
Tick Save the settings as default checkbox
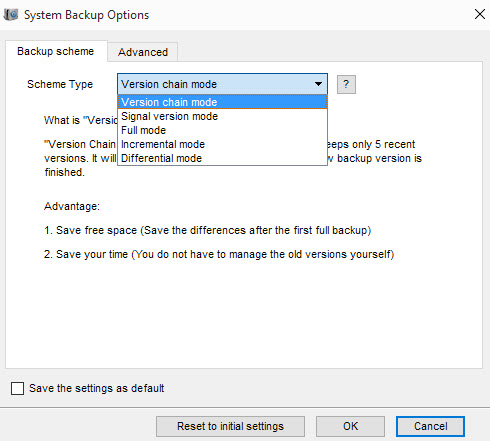click(x=17, y=388)
